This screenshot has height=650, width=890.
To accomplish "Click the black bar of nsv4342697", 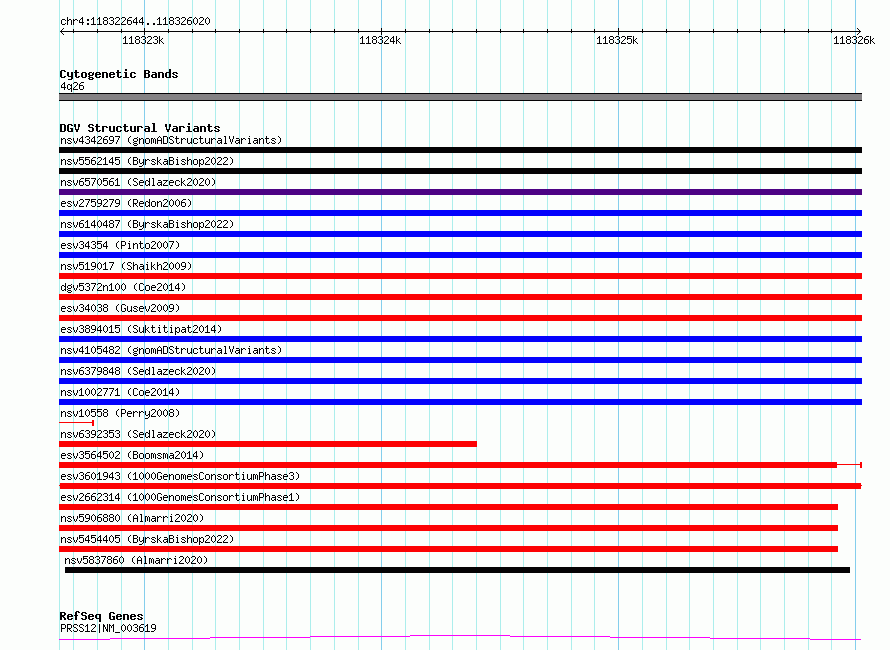I will (460, 150).
